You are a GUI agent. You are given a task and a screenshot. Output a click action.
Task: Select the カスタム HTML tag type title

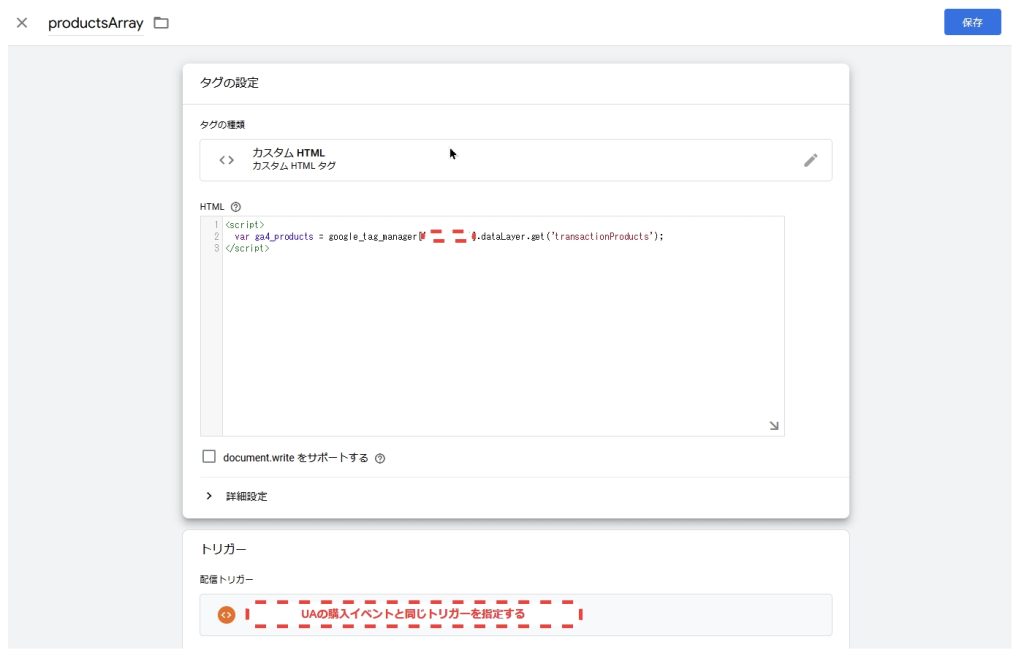[x=288, y=153]
